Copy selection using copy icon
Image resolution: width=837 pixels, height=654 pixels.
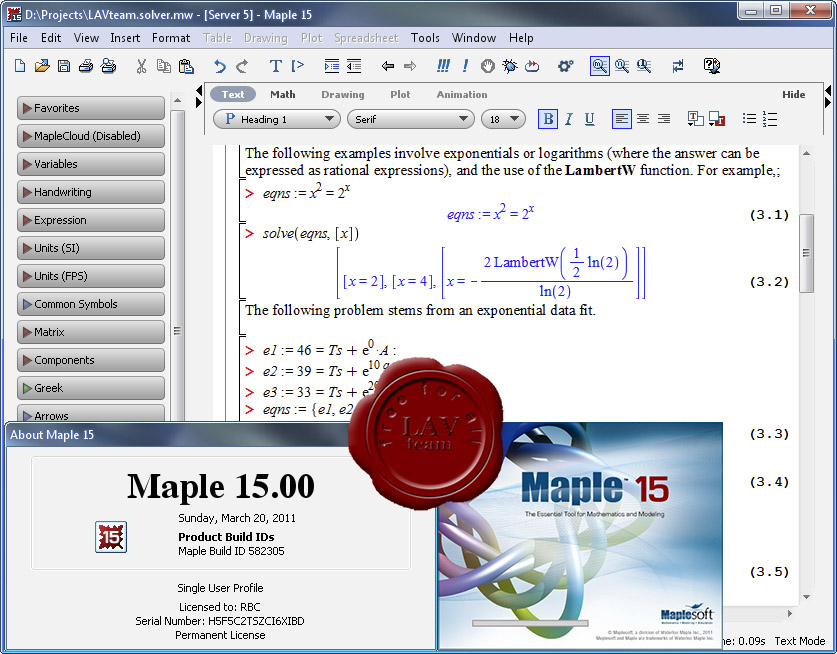163,66
